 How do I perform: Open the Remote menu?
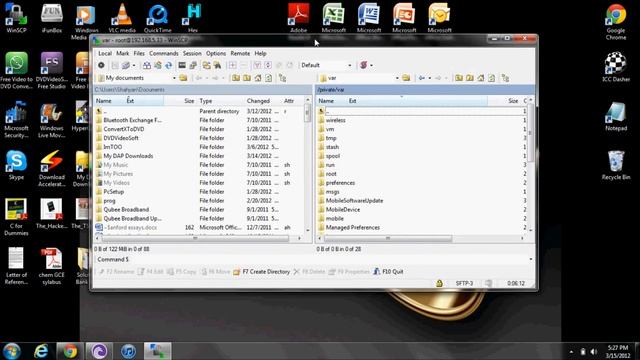(240, 53)
